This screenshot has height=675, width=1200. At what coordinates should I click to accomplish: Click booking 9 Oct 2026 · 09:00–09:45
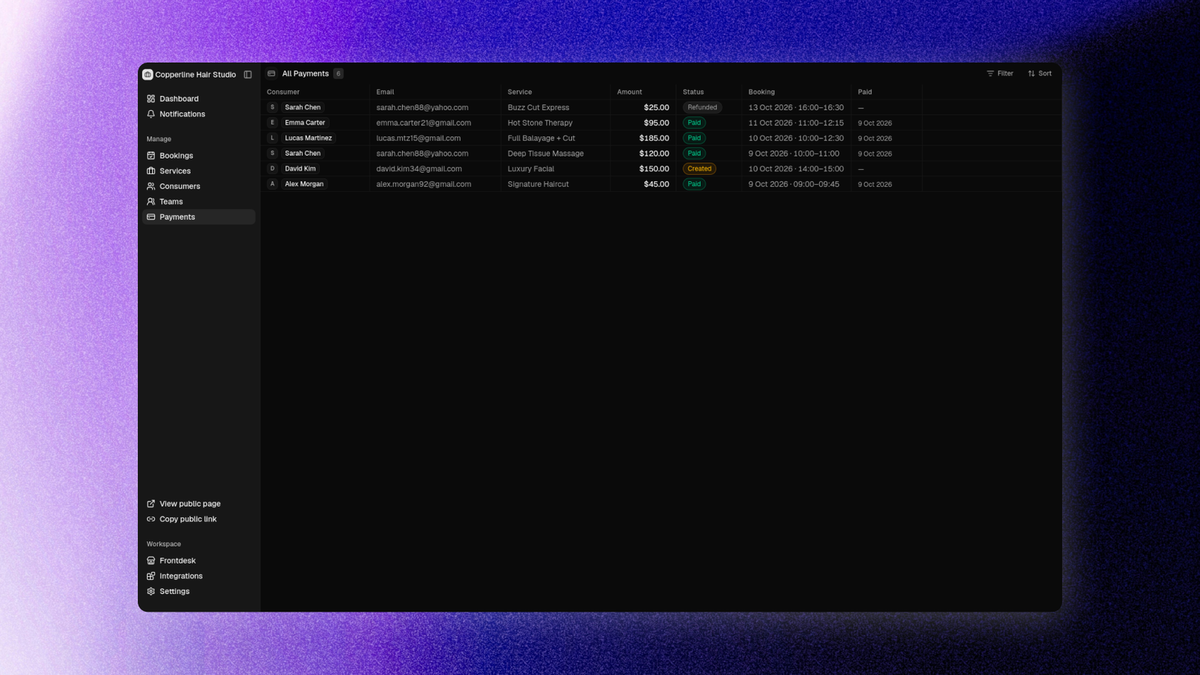pos(794,184)
